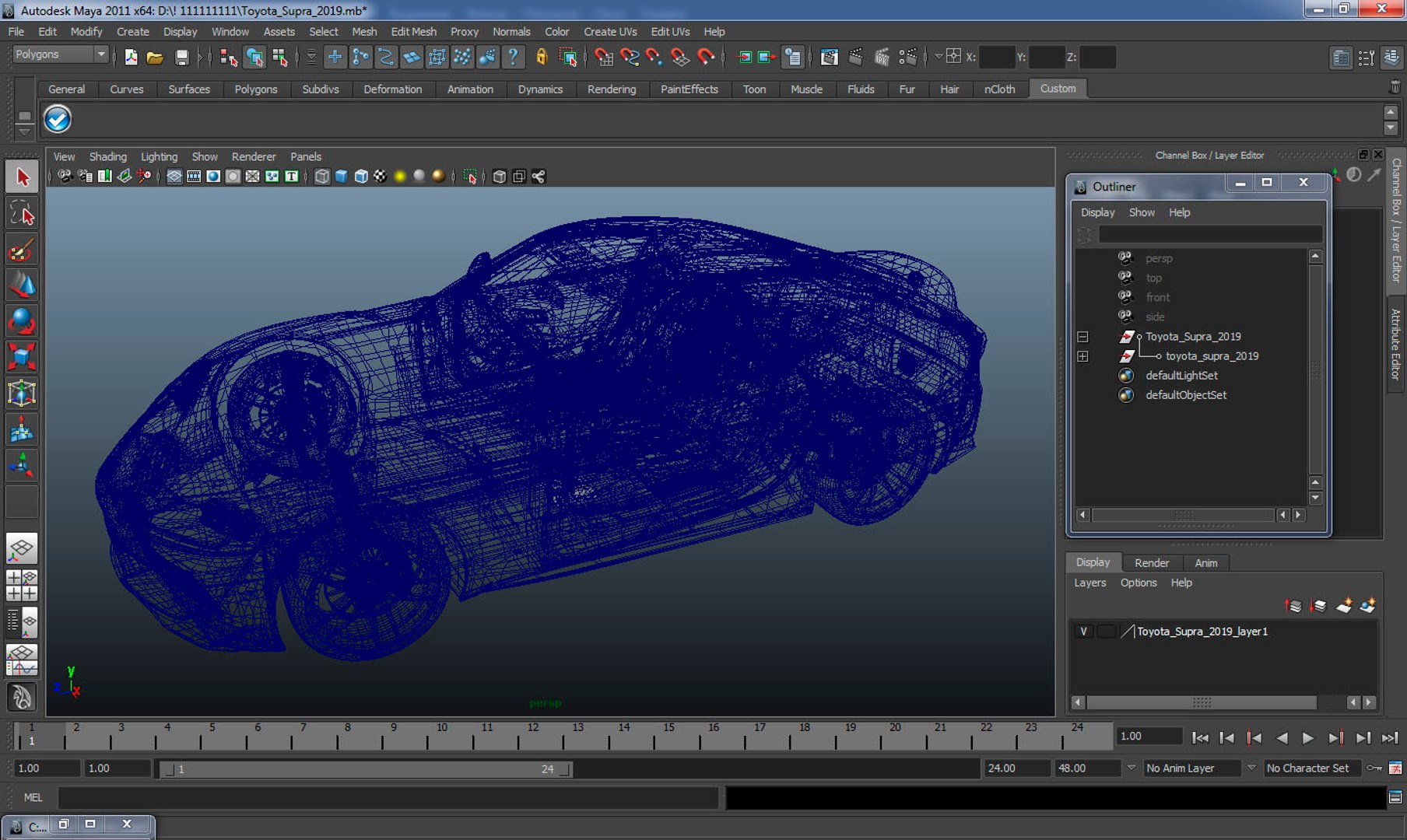This screenshot has width=1407, height=840.
Task: Open Render Settings icon
Action: (908, 57)
